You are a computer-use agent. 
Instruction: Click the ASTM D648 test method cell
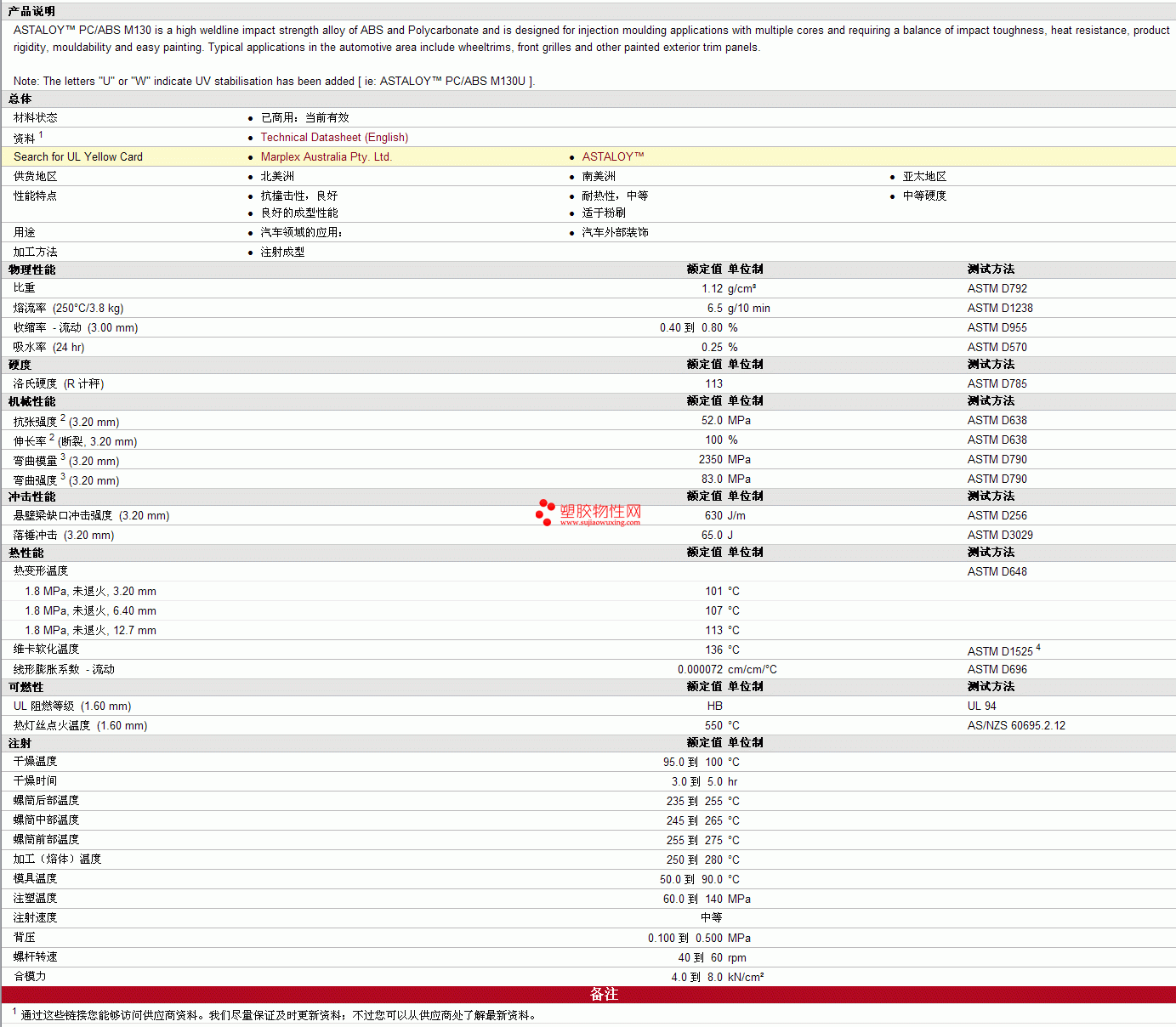[997, 571]
